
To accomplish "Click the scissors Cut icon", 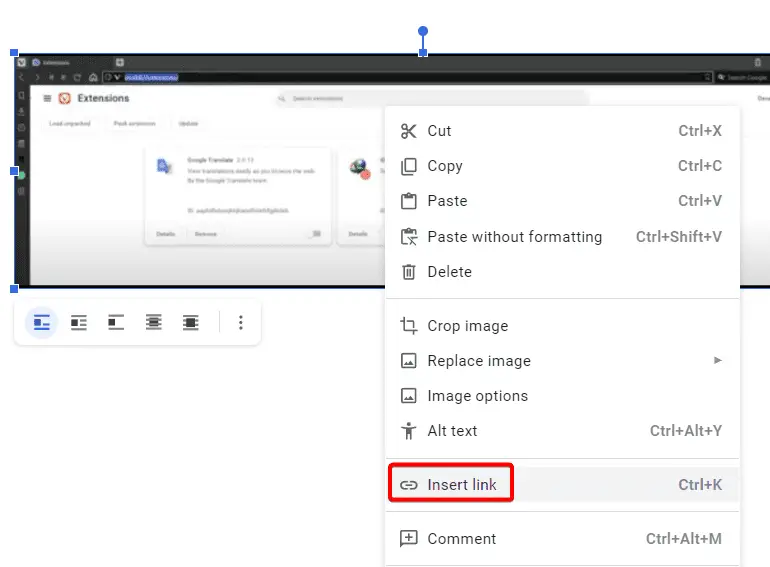I will tap(409, 131).
